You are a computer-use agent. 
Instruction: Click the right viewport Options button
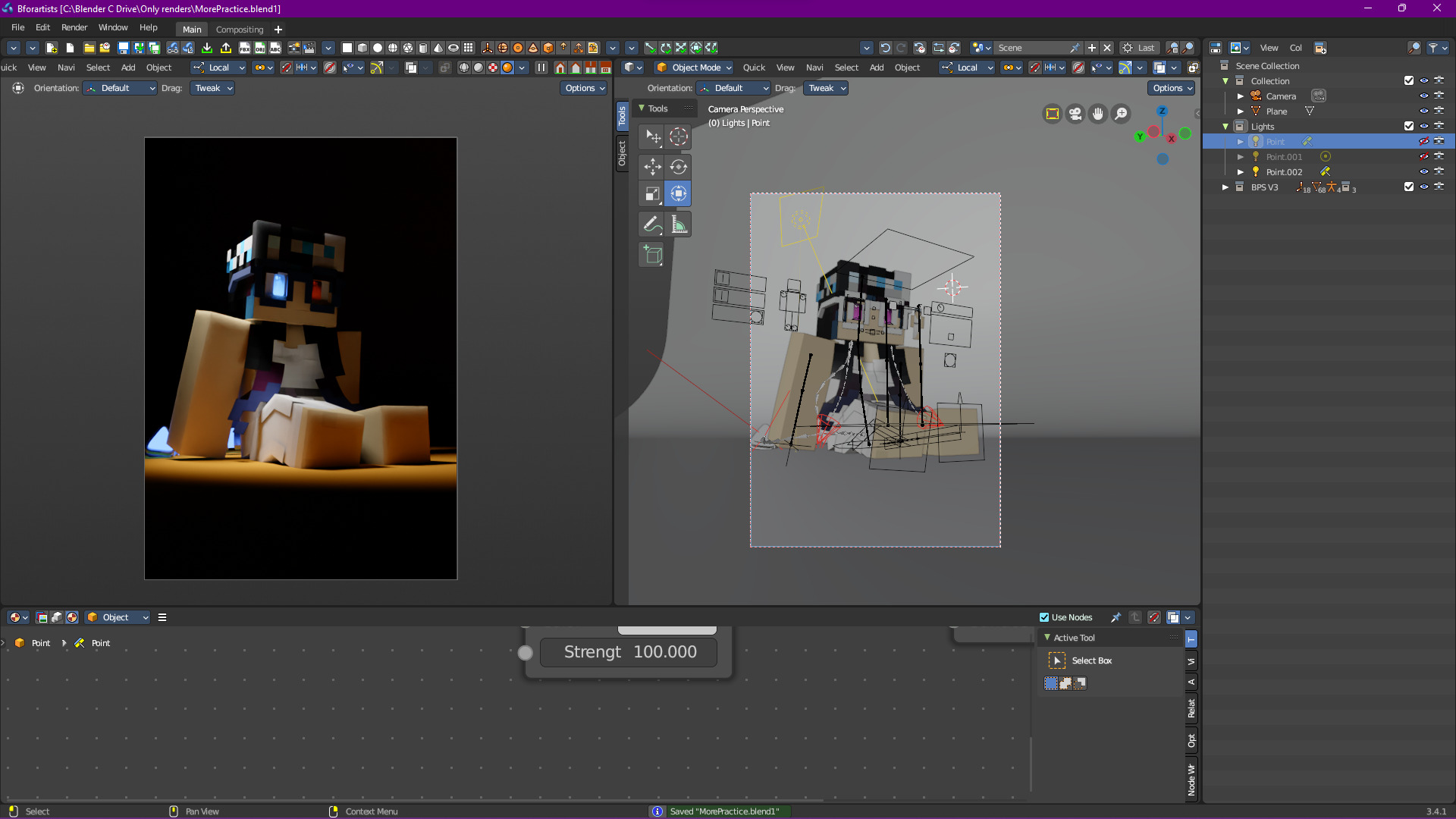point(1171,88)
